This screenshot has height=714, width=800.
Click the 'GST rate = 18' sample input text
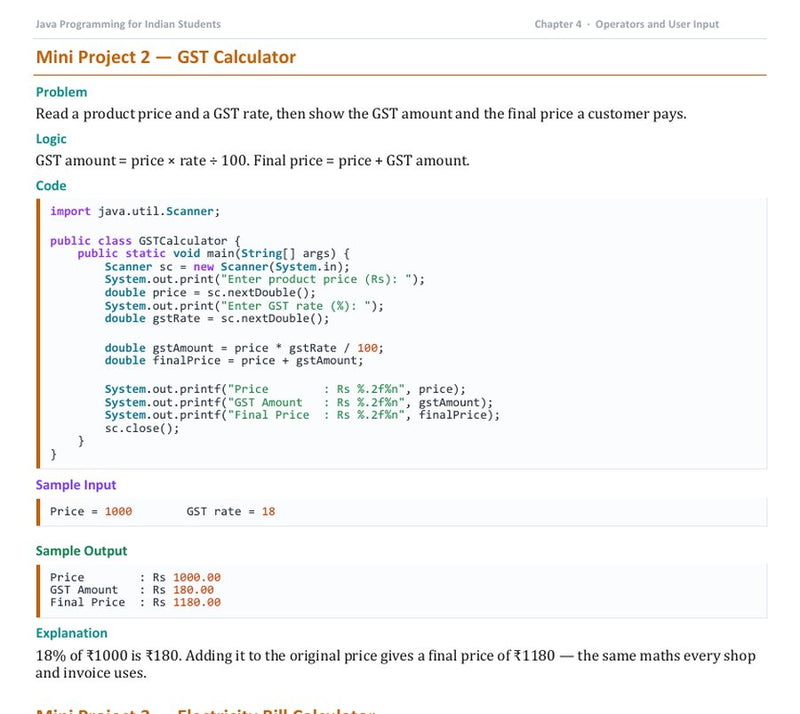click(x=231, y=511)
